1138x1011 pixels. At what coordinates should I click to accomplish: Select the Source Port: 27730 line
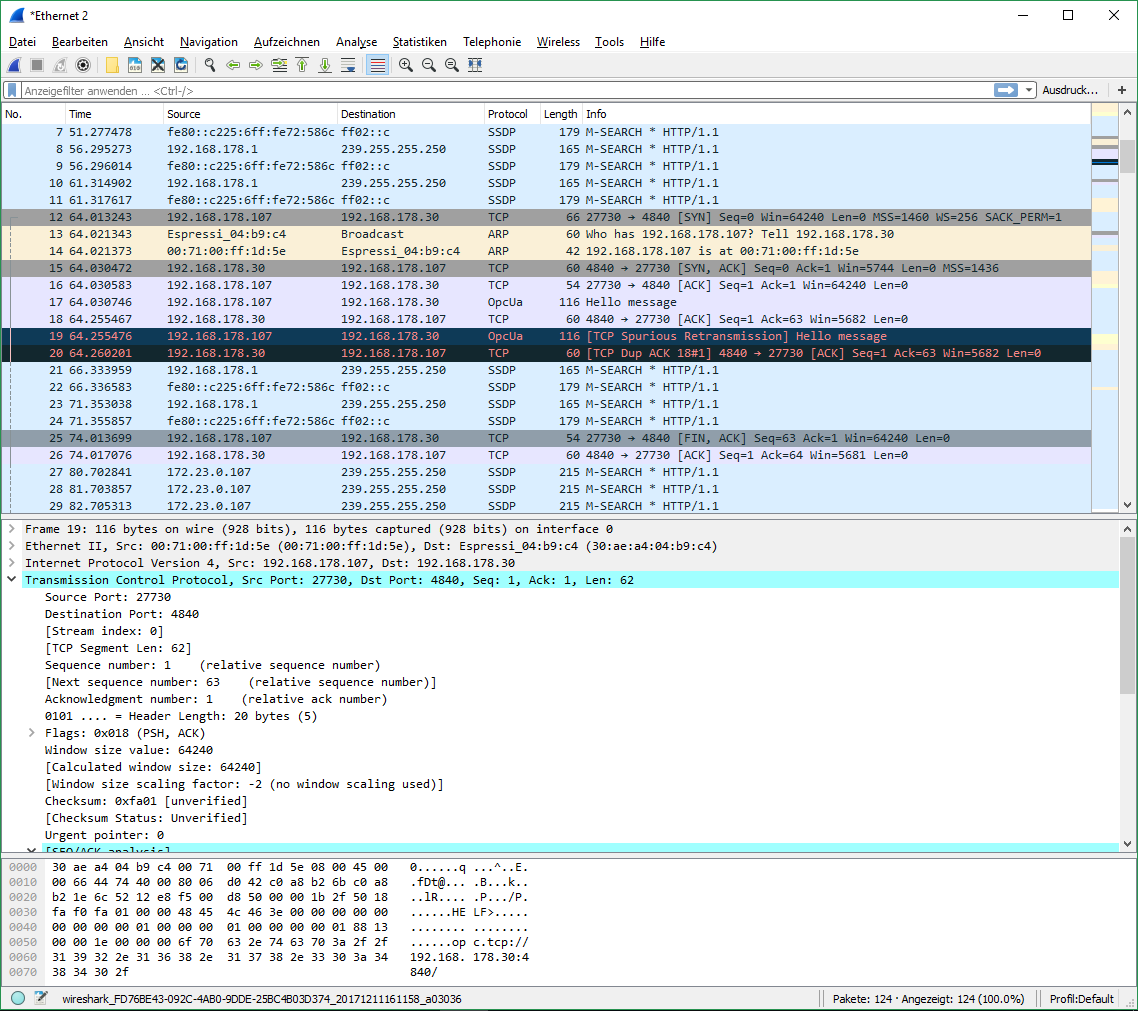click(108, 597)
